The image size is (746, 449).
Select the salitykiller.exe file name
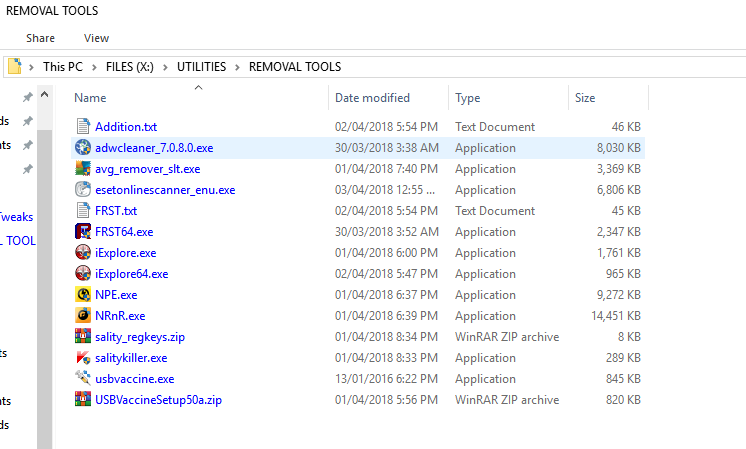point(131,358)
